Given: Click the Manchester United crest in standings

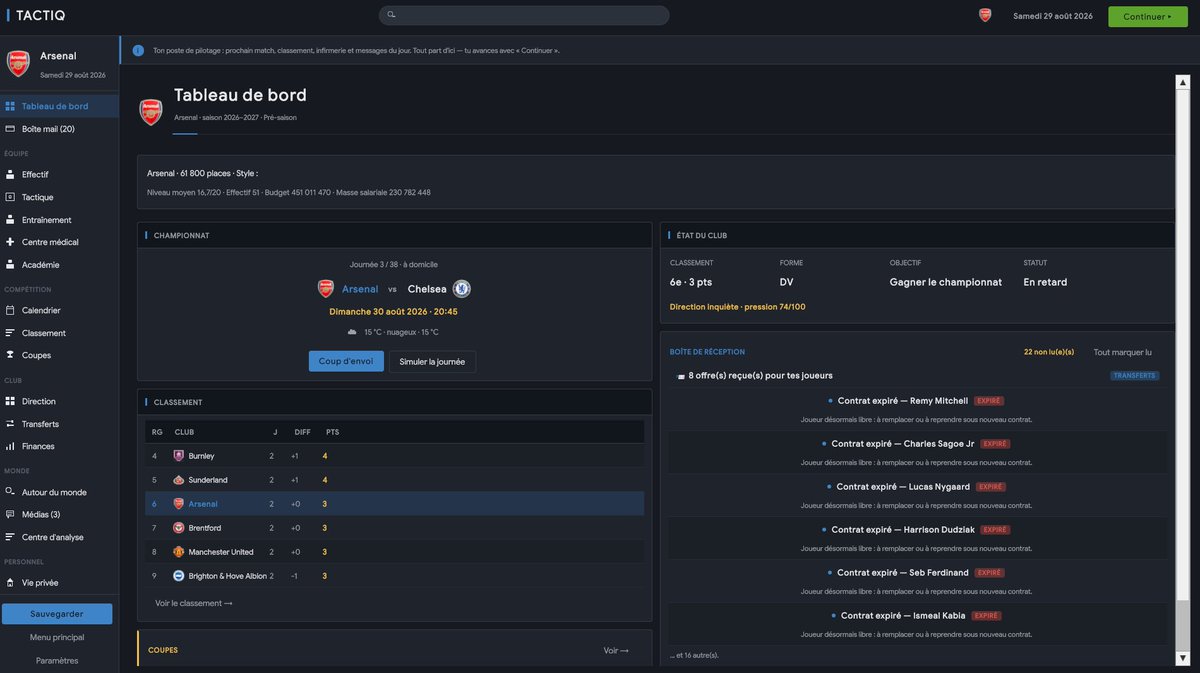Looking at the screenshot, I should pyautogui.click(x=179, y=552).
